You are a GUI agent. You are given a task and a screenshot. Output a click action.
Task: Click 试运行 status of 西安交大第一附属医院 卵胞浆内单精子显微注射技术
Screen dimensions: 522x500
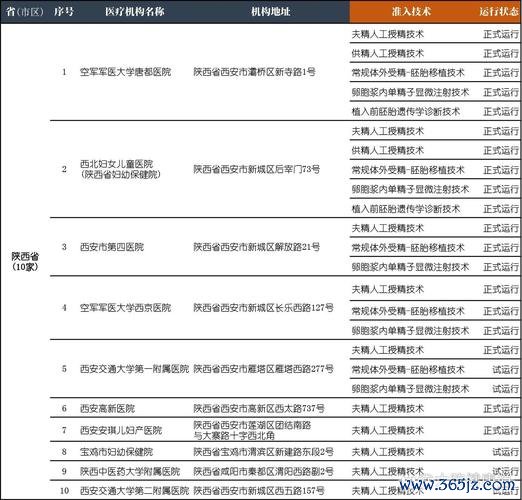[x=506, y=389]
